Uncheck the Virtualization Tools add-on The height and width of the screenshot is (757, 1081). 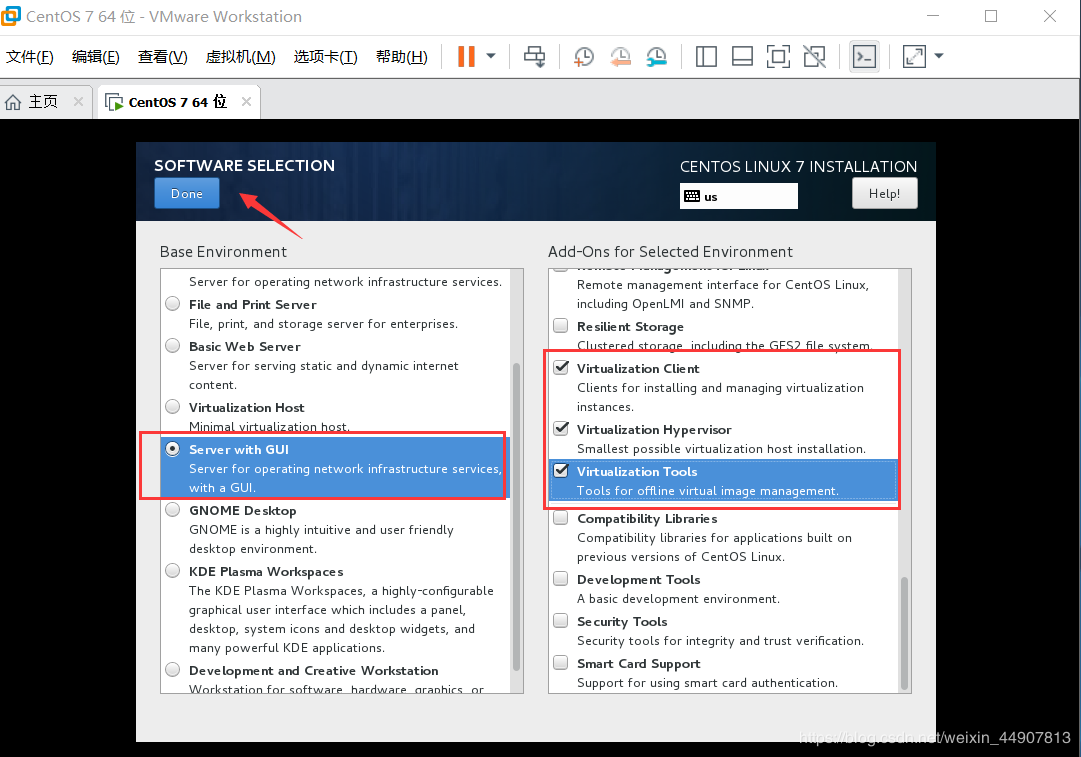pyautogui.click(x=561, y=471)
